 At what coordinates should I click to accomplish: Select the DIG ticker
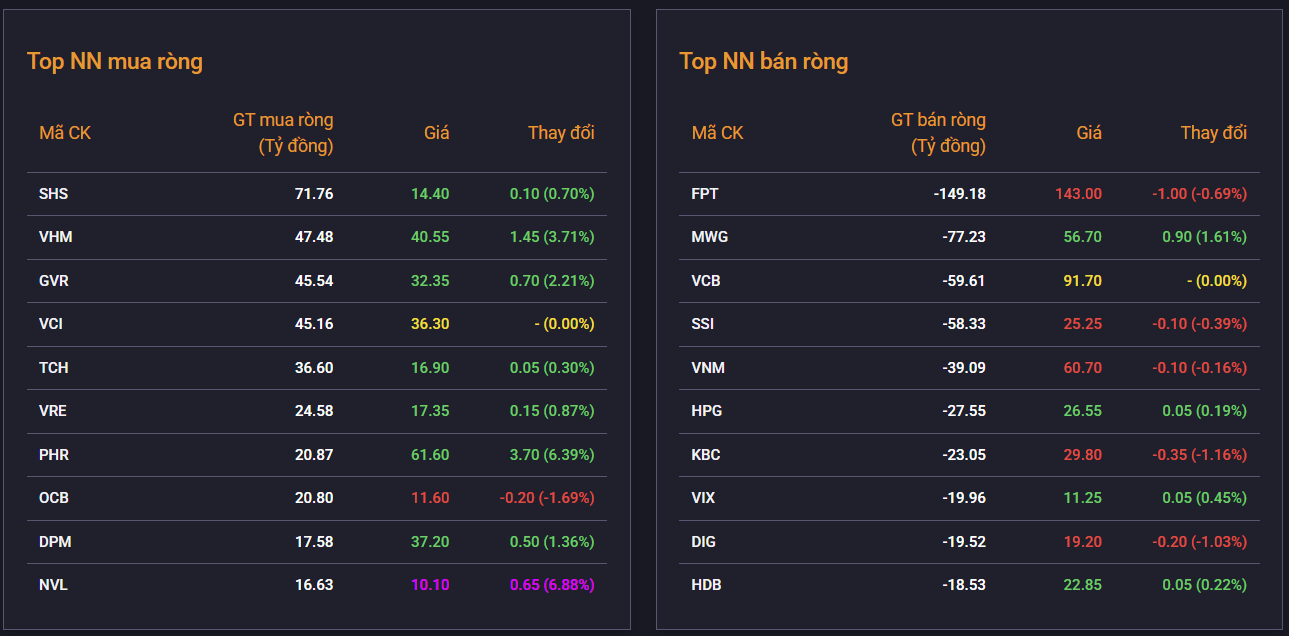pos(704,542)
